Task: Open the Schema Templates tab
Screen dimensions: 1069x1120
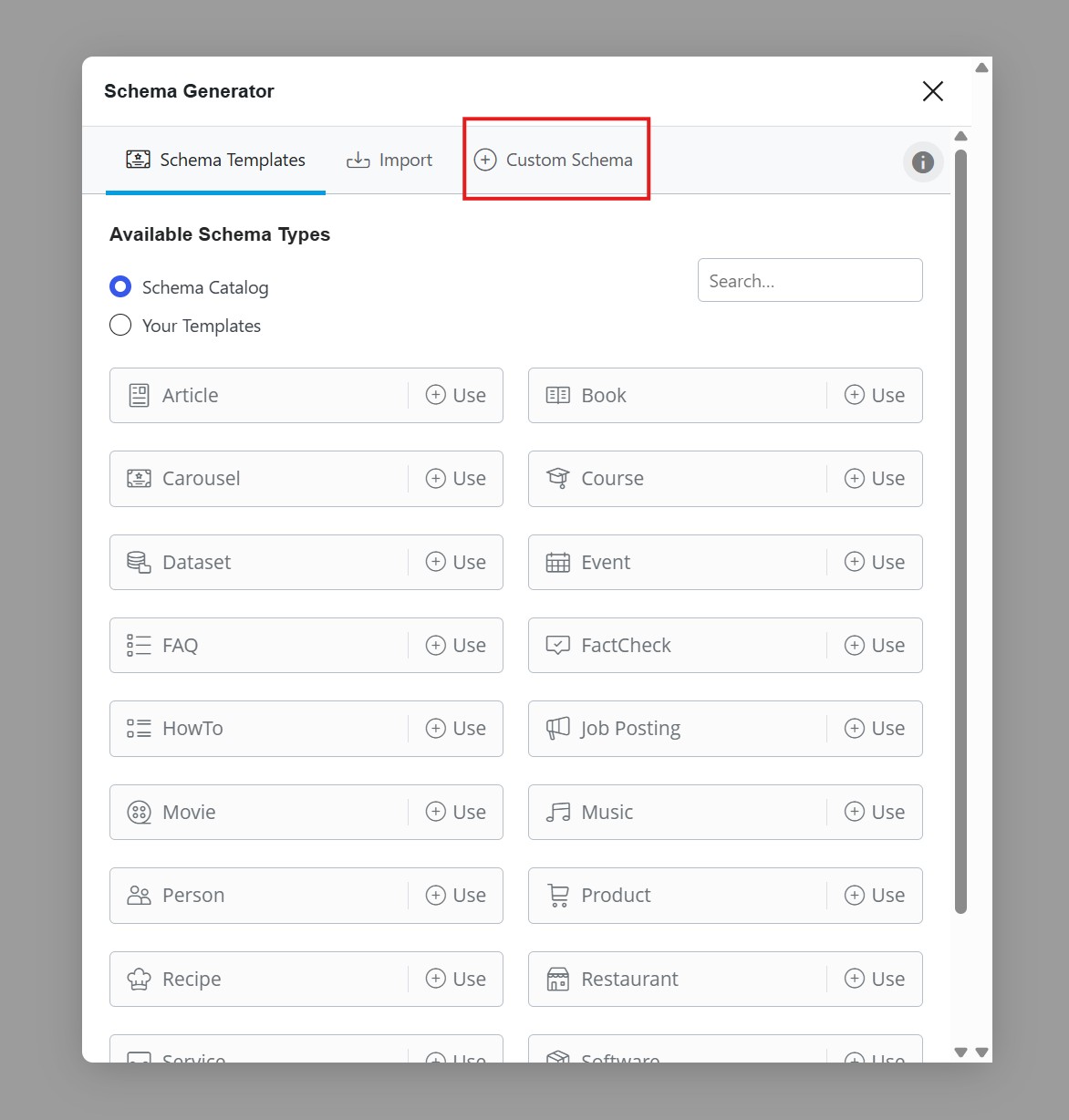Action: (x=215, y=161)
